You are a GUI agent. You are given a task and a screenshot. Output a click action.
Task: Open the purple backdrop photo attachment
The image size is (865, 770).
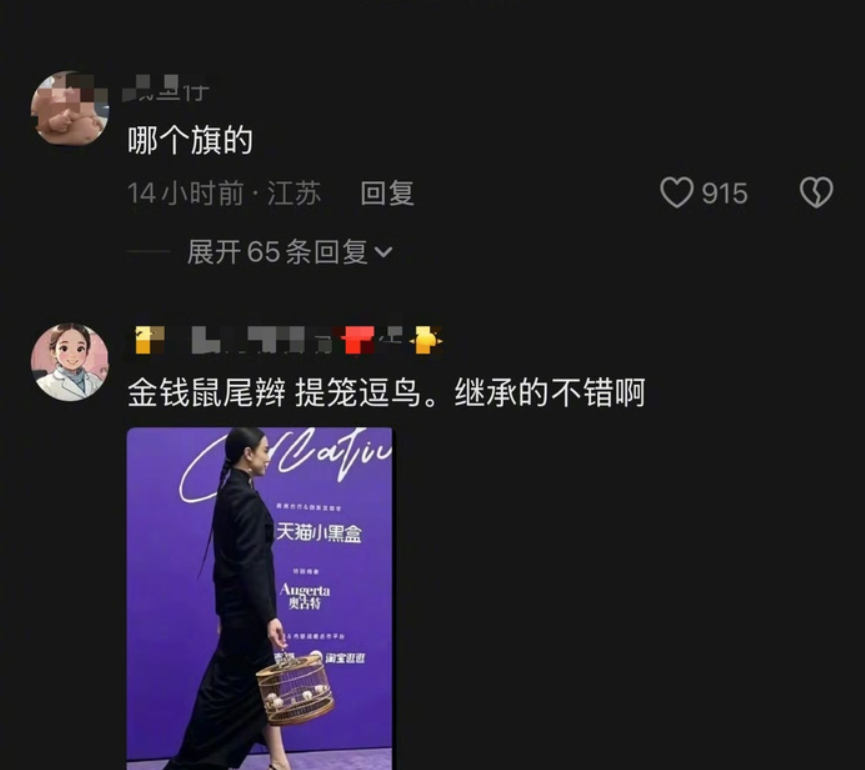(x=260, y=598)
